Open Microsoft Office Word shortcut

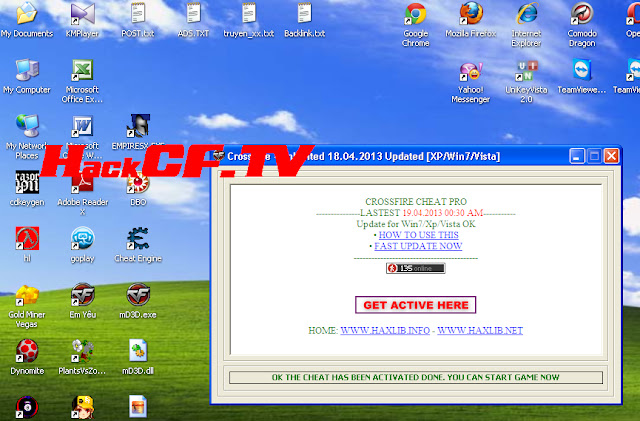coord(82,137)
